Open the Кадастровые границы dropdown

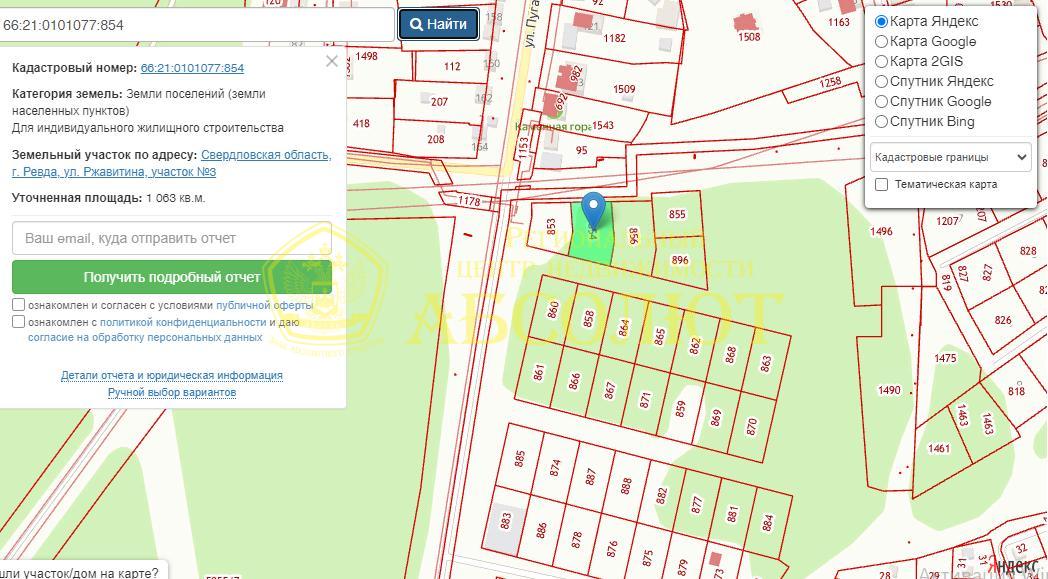pos(950,157)
